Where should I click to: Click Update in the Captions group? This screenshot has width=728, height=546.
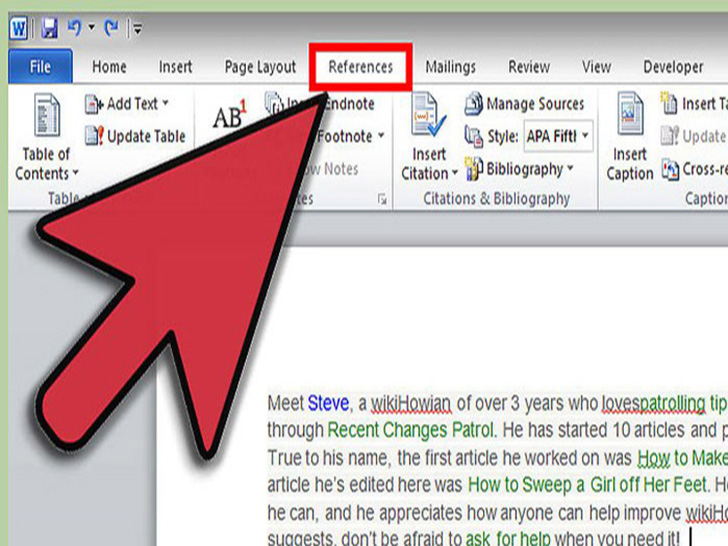(x=694, y=136)
